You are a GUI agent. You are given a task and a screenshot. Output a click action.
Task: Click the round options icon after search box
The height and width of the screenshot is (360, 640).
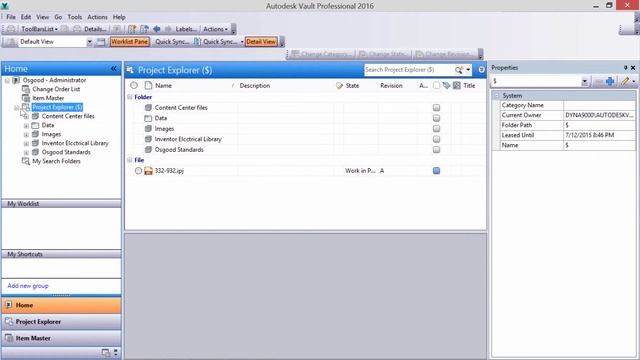pyautogui.click(x=482, y=70)
